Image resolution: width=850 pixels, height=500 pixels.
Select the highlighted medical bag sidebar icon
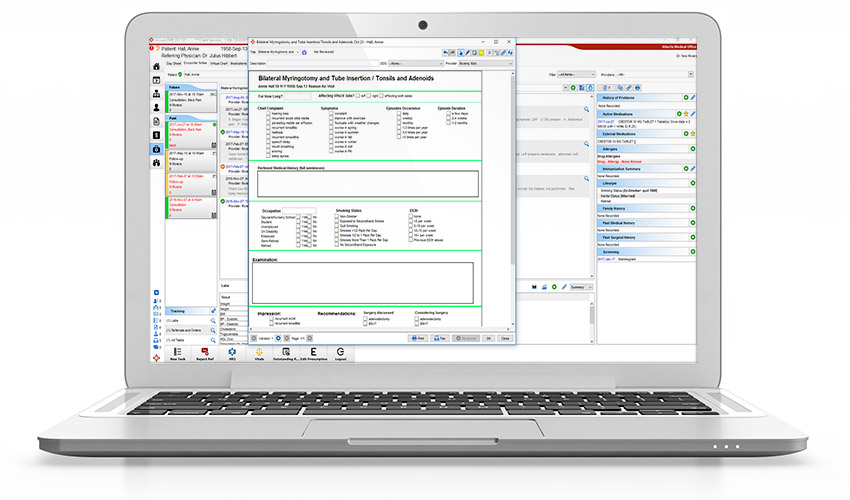(157, 149)
